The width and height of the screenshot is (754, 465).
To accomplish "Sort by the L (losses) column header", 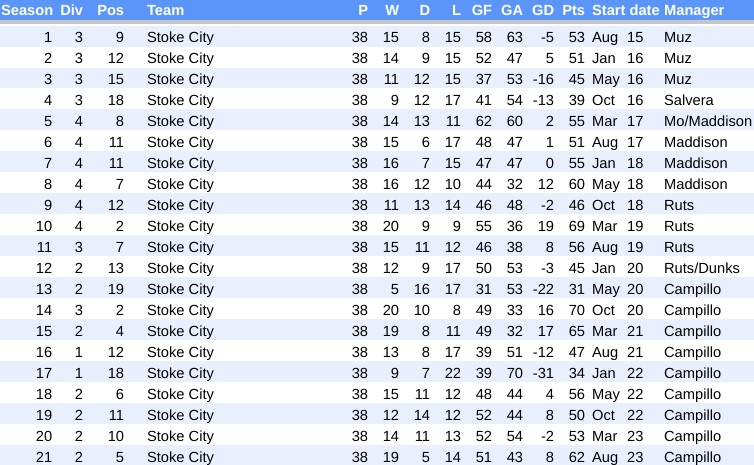I will (456, 10).
